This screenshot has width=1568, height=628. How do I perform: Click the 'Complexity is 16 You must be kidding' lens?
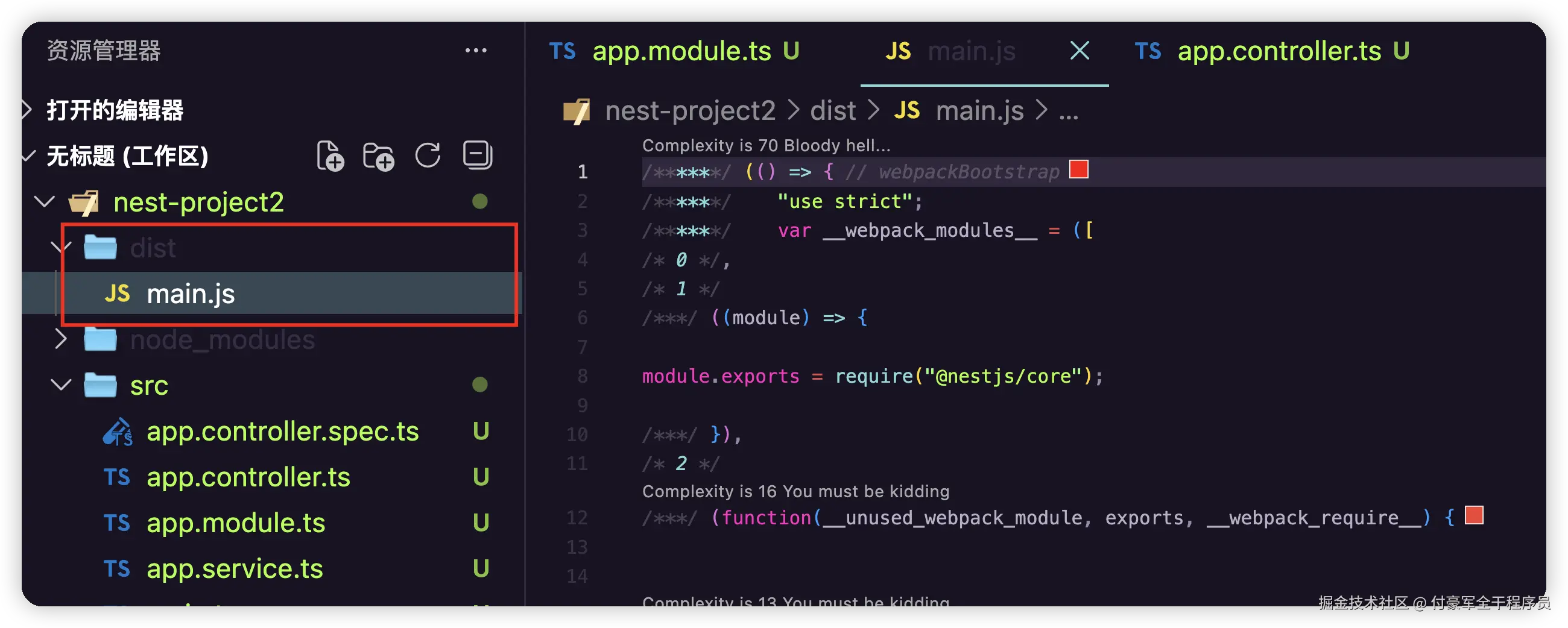pos(795,491)
